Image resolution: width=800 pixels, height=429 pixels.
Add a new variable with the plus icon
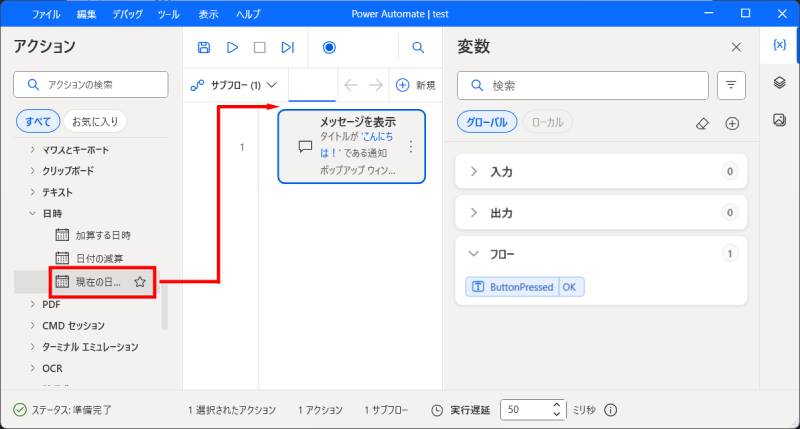[732, 123]
